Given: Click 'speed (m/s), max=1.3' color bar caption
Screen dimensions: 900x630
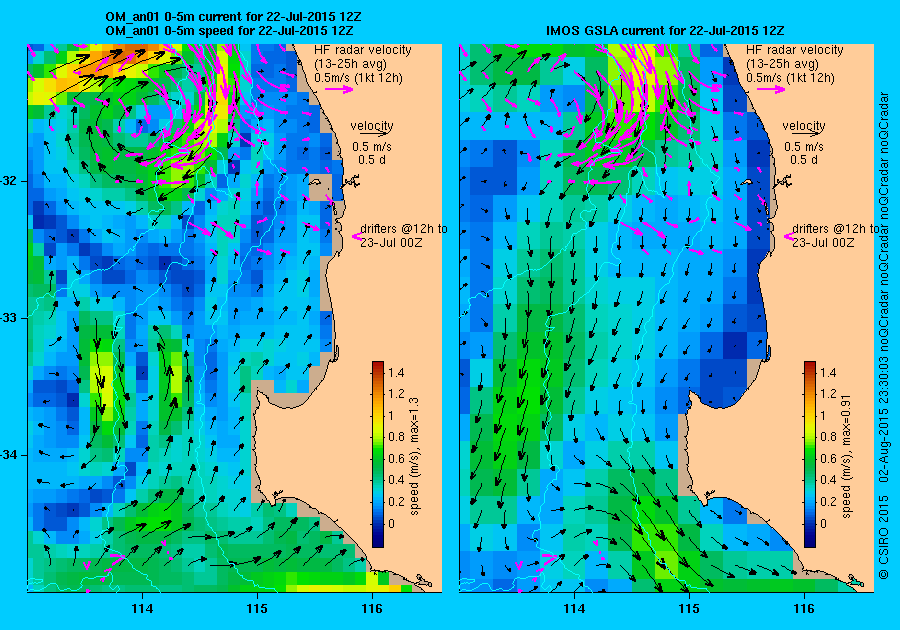Looking at the screenshot, I should (x=414, y=457).
